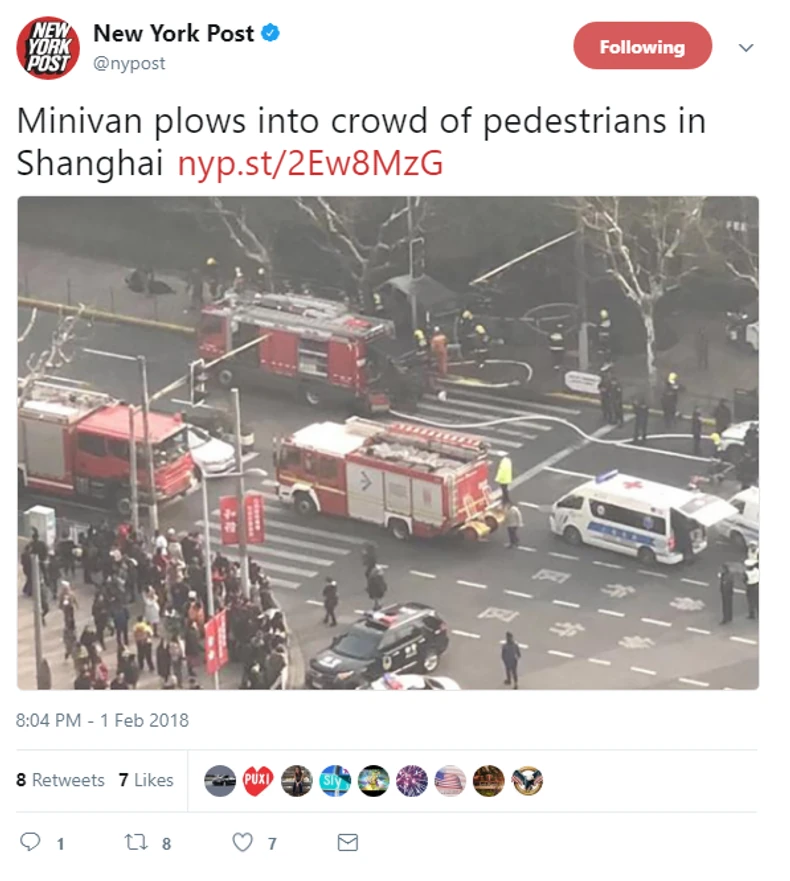Open the first car avatar in likers row
Viewport: 790px width, 881px height.
[x=220, y=780]
